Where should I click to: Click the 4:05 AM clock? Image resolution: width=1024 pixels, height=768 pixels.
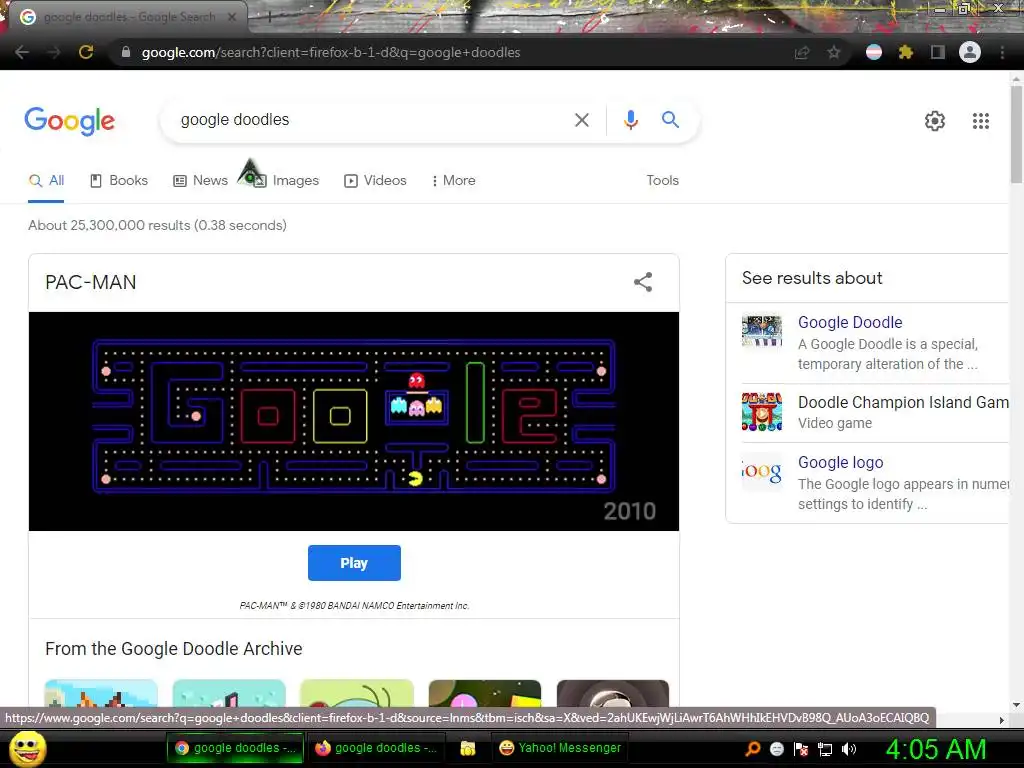[936, 749]
